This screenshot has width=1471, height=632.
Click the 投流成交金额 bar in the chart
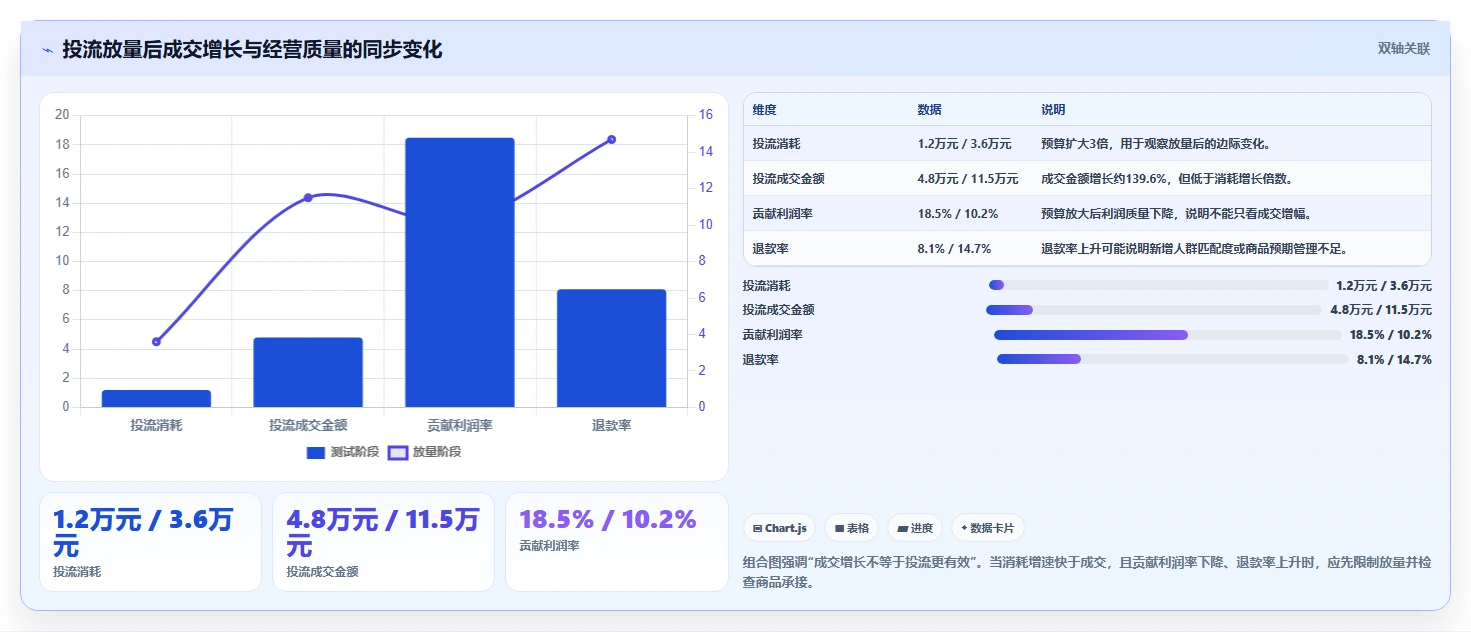click(x=308, y=372)
